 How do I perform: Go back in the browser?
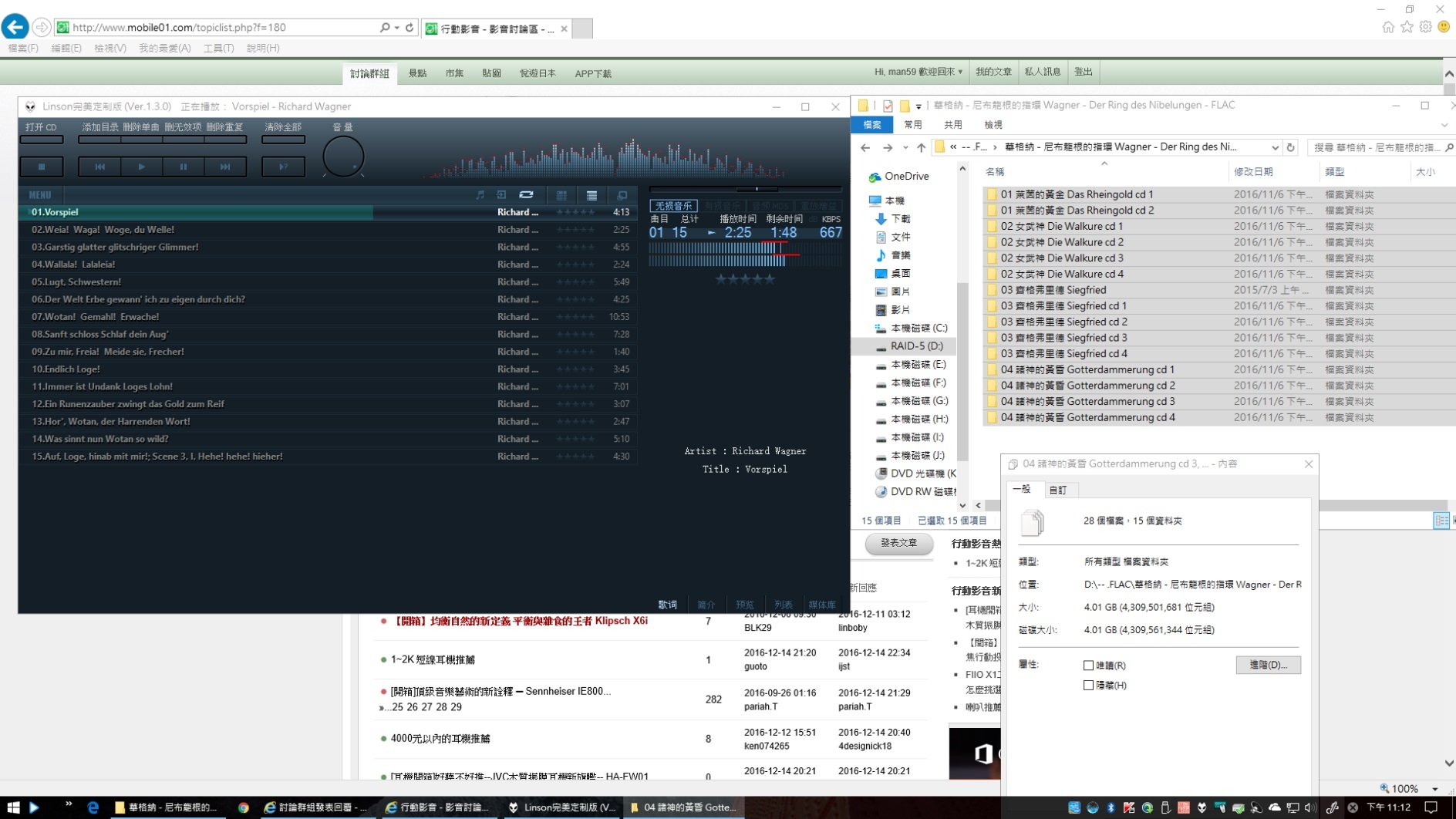(x=15, y=27)
